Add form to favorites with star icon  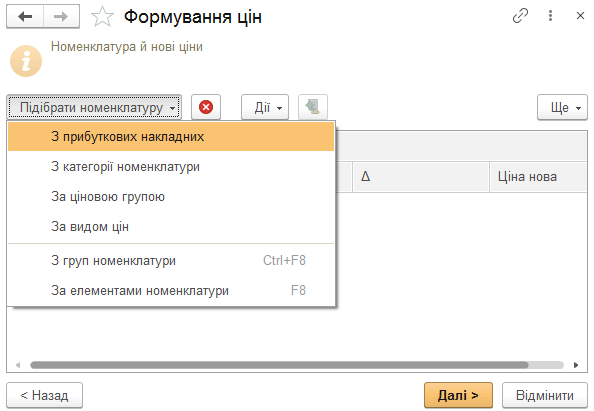pos(102,17)
